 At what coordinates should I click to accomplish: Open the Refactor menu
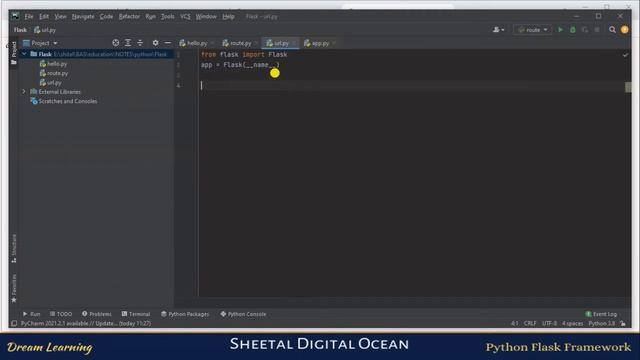pos(129,17)
